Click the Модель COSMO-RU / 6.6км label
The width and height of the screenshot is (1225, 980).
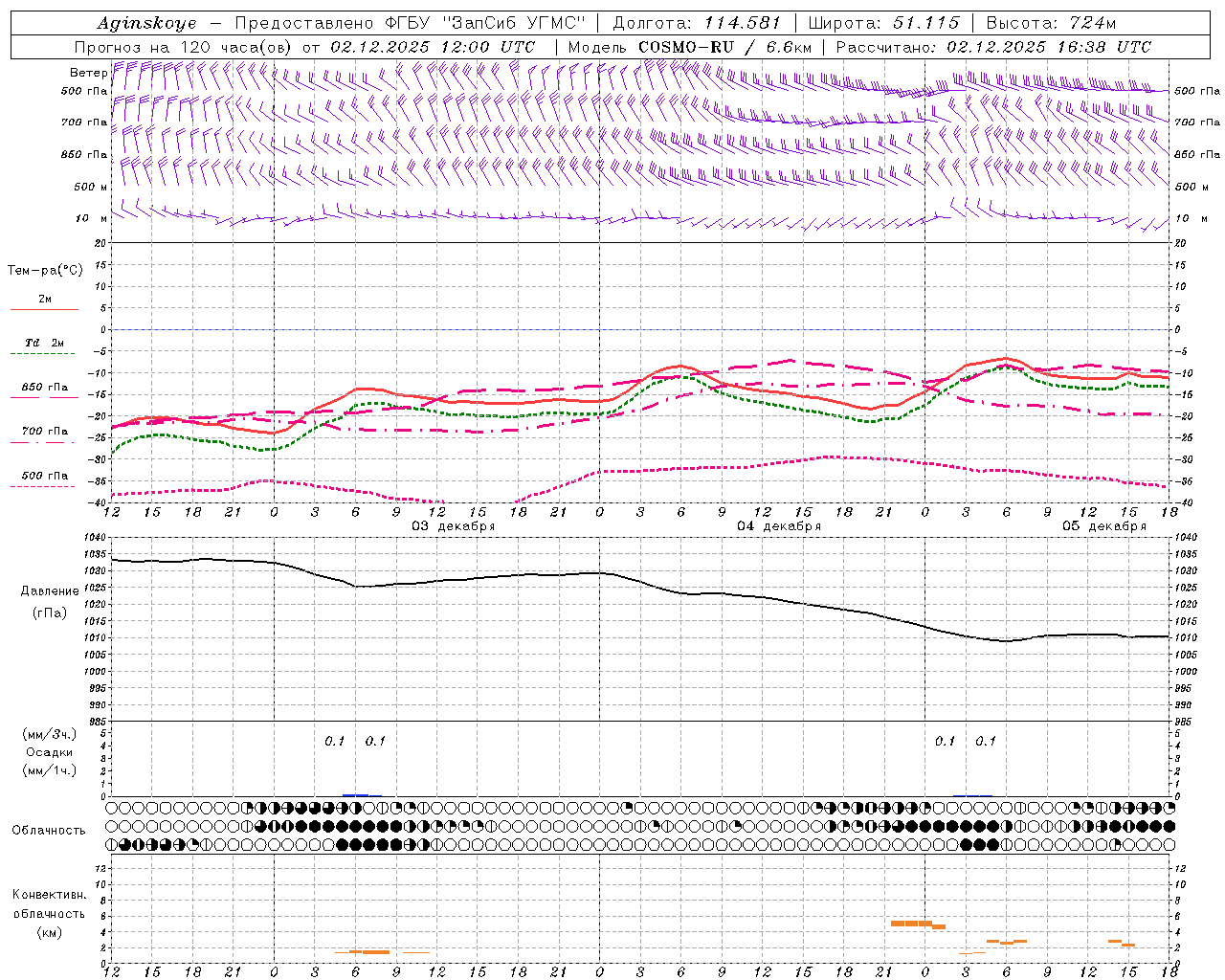pyautogui.click(x=690, y=47)
